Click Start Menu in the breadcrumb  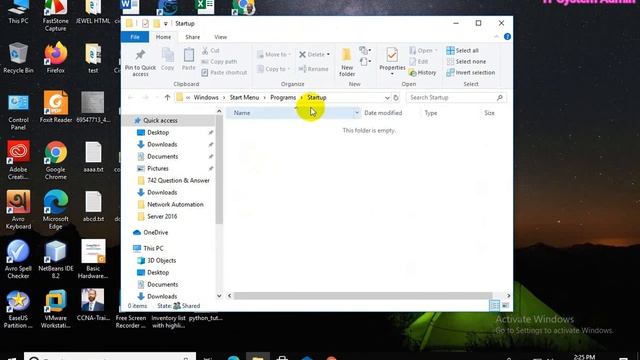click(x=244, y=98)
